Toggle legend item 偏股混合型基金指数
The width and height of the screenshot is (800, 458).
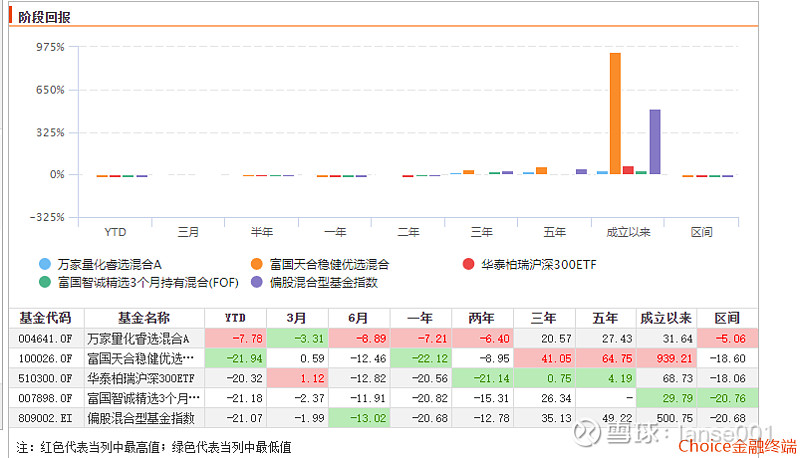[314, 282]
